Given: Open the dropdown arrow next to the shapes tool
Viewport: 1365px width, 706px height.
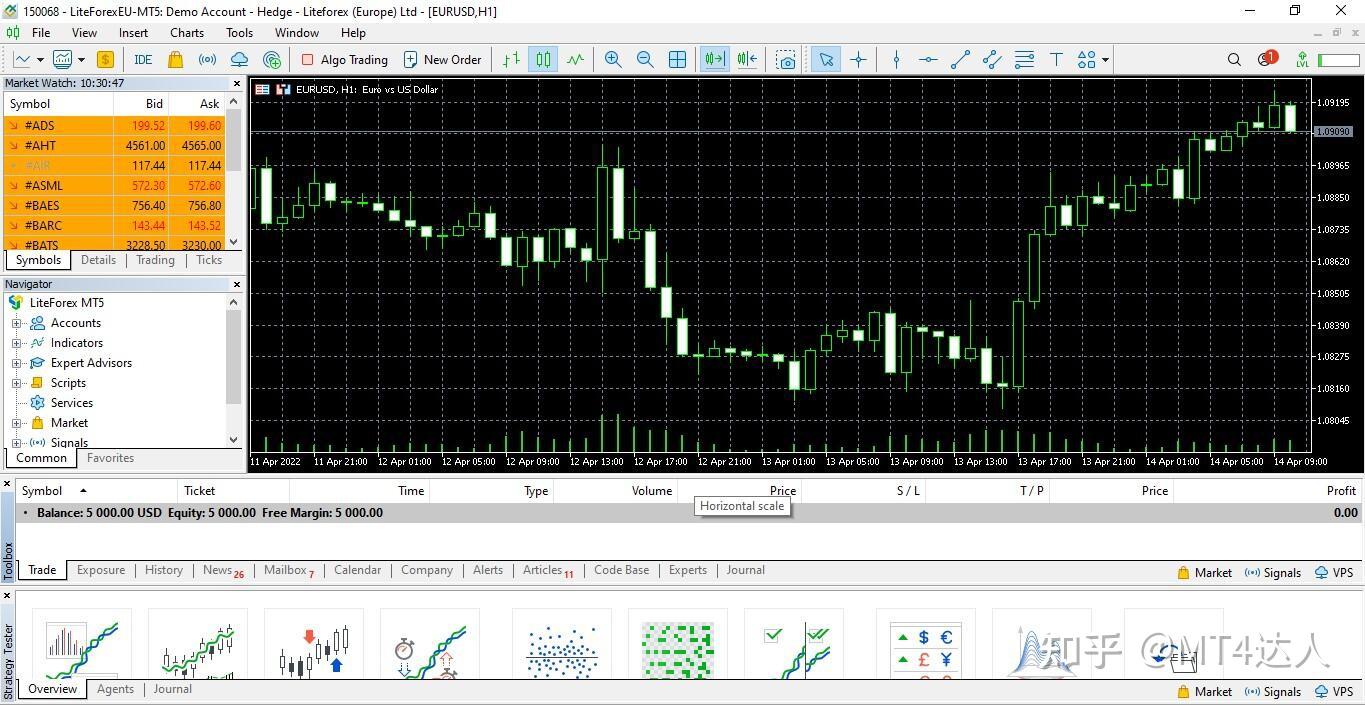Looking at the screenshot, I should [1105, 60].
